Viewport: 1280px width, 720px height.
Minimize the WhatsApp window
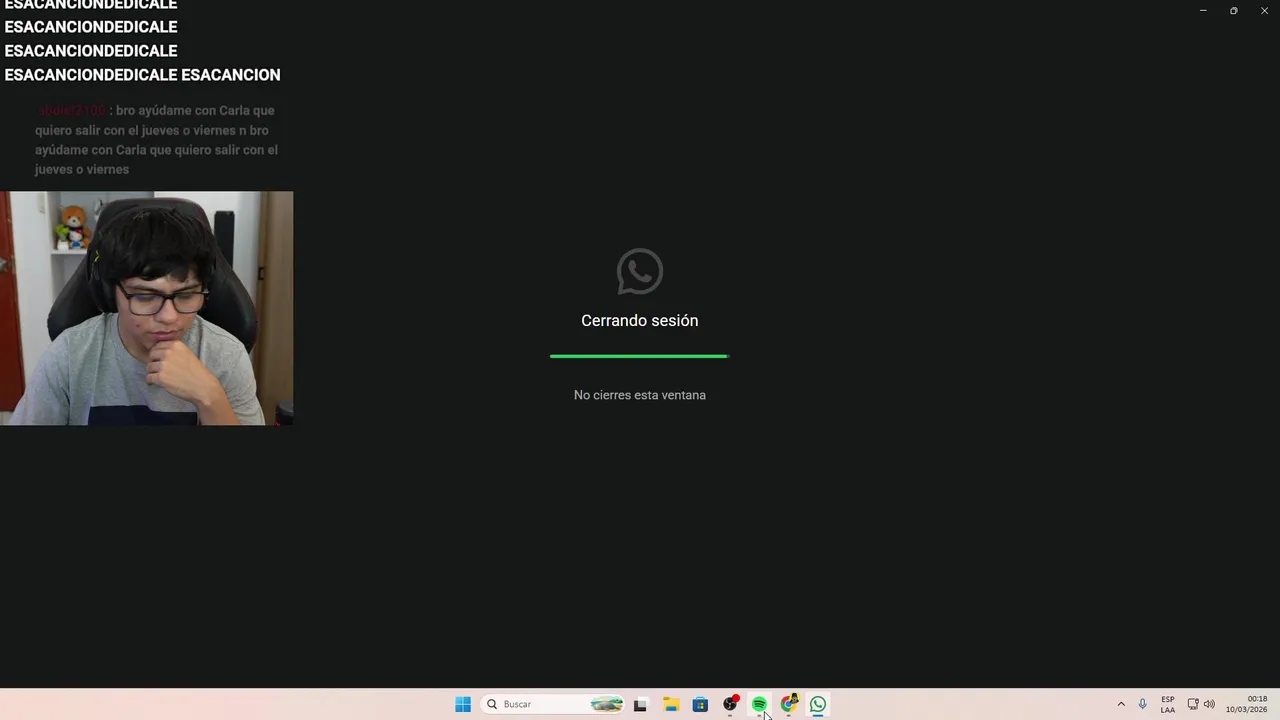[1203, 10]
